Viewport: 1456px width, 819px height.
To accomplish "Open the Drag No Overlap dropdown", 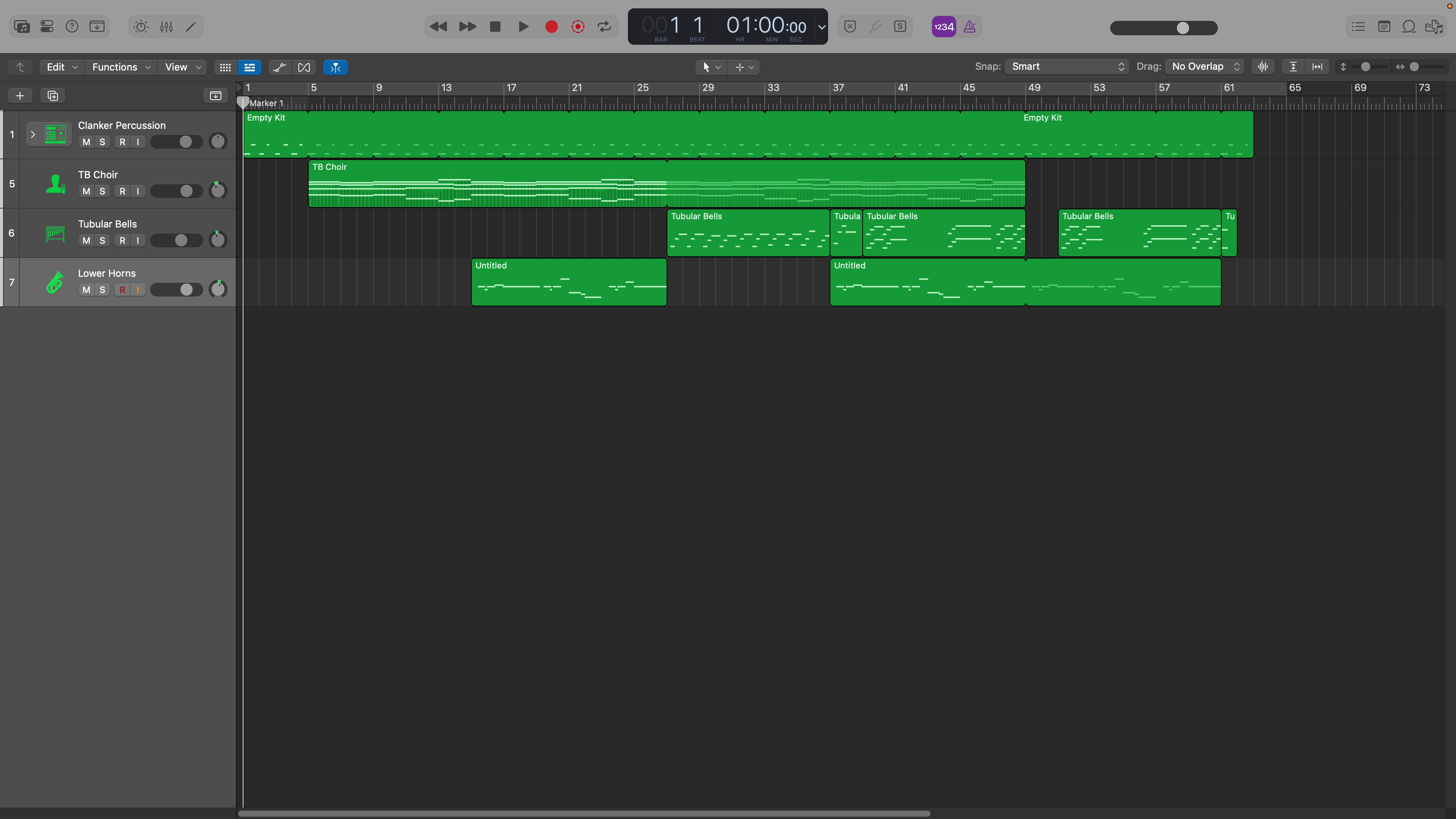I will [x=1205, y=67].
